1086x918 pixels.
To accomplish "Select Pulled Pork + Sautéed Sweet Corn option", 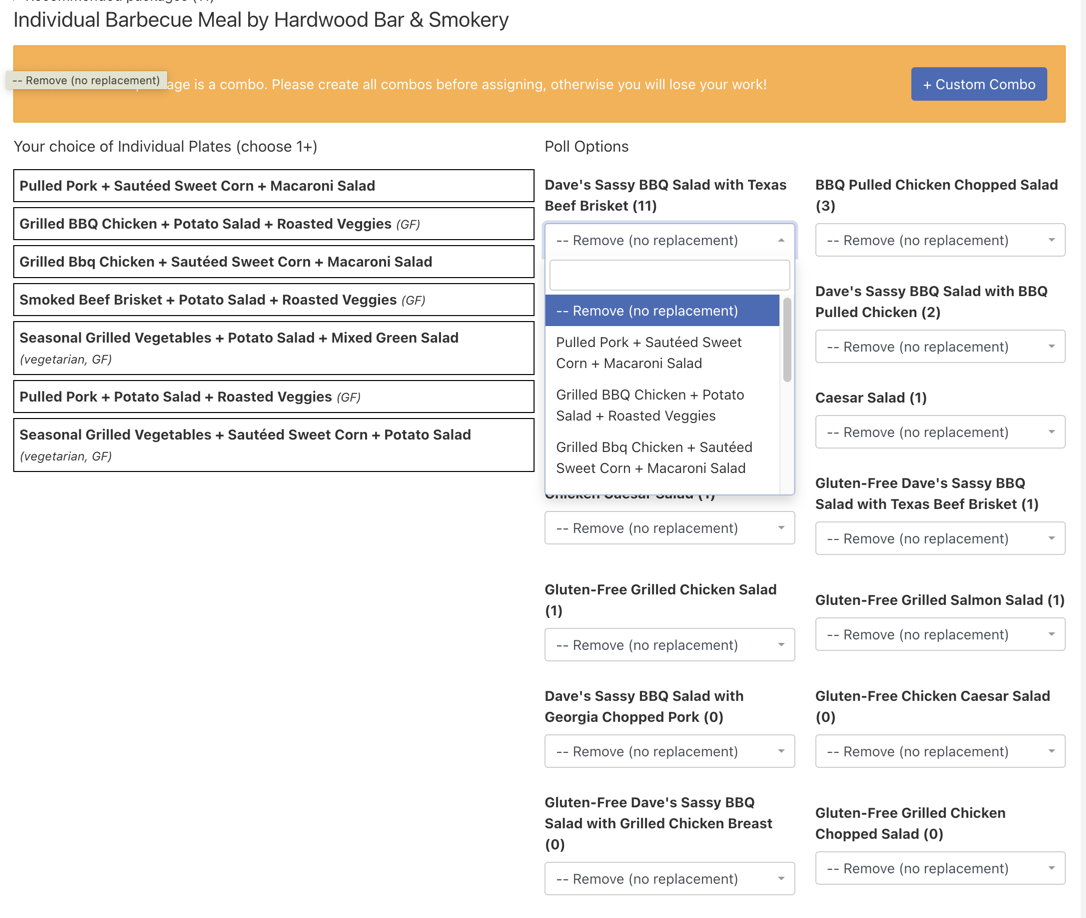I will coord(662,352).
